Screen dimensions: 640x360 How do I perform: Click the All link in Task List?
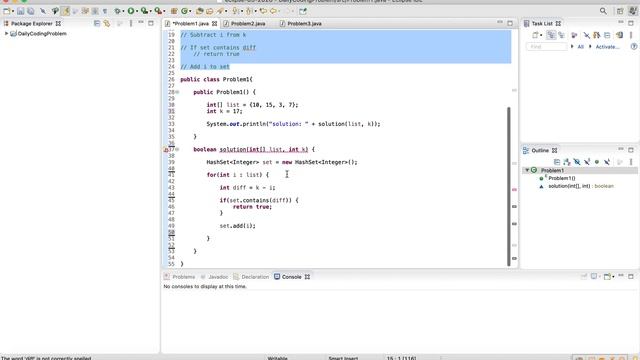(x=580, y=47)
